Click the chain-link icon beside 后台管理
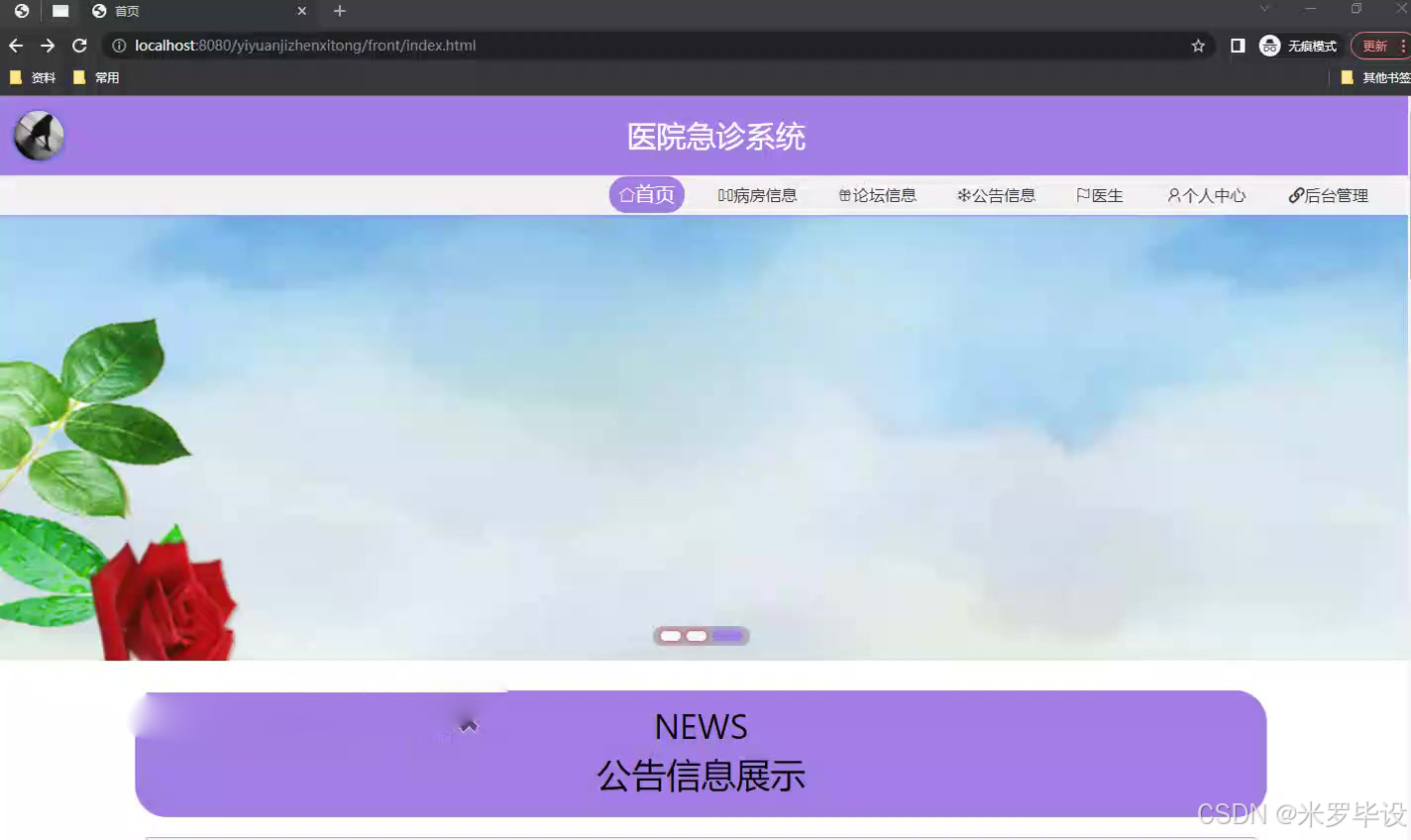The image size is (1411, 840). tap(1294, 194)
